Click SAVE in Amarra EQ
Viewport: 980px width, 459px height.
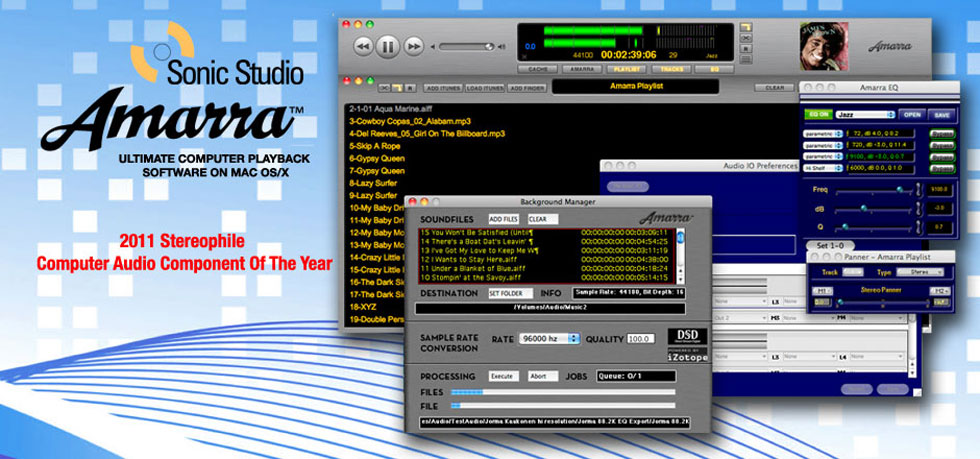940,115
